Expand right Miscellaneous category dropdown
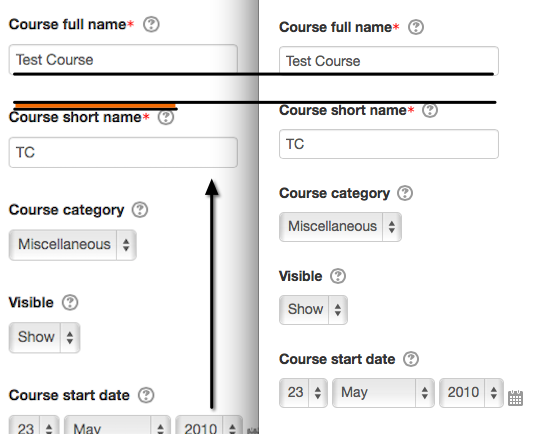The height and width of the screenshot is (434, 550). [340, 227]
